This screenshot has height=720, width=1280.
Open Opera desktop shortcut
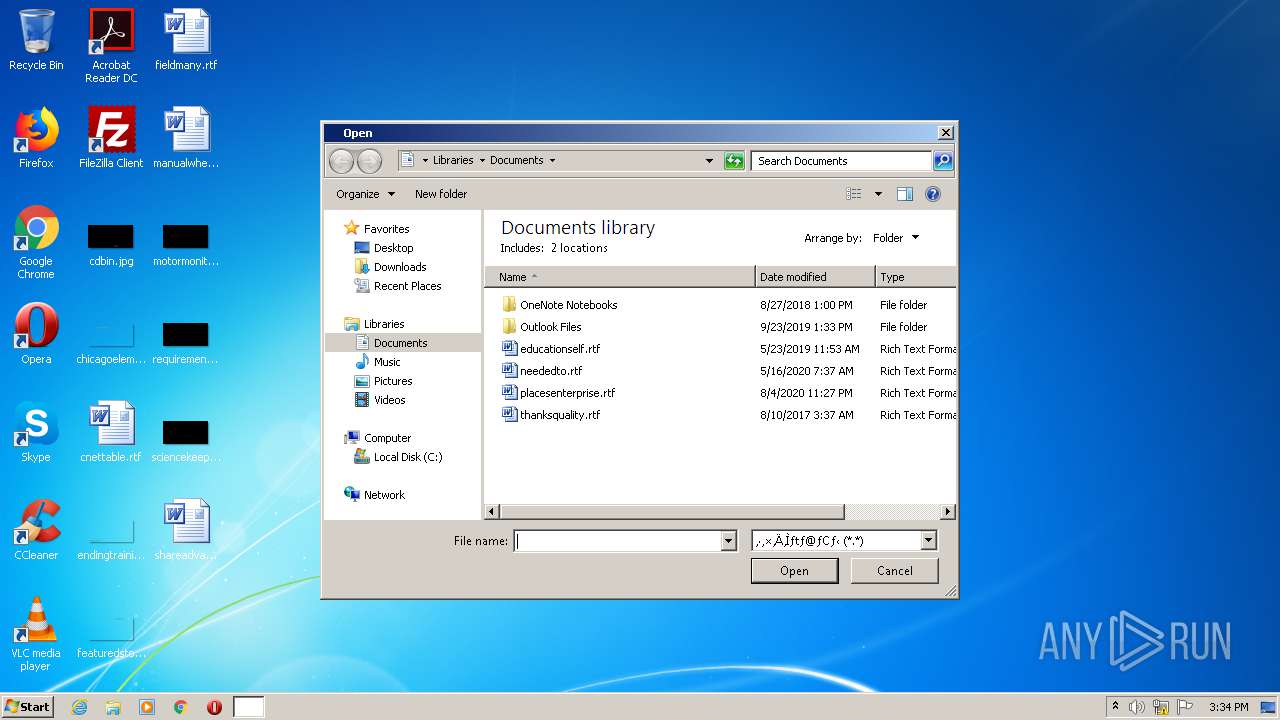(36, 334)
